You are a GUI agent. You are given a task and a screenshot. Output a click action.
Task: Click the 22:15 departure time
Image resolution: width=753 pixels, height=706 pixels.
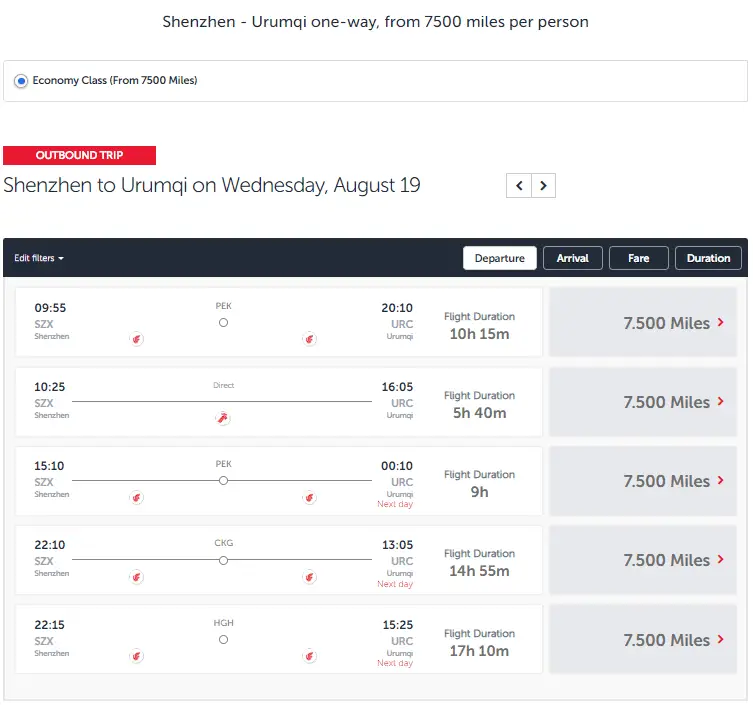click(49, 625)
